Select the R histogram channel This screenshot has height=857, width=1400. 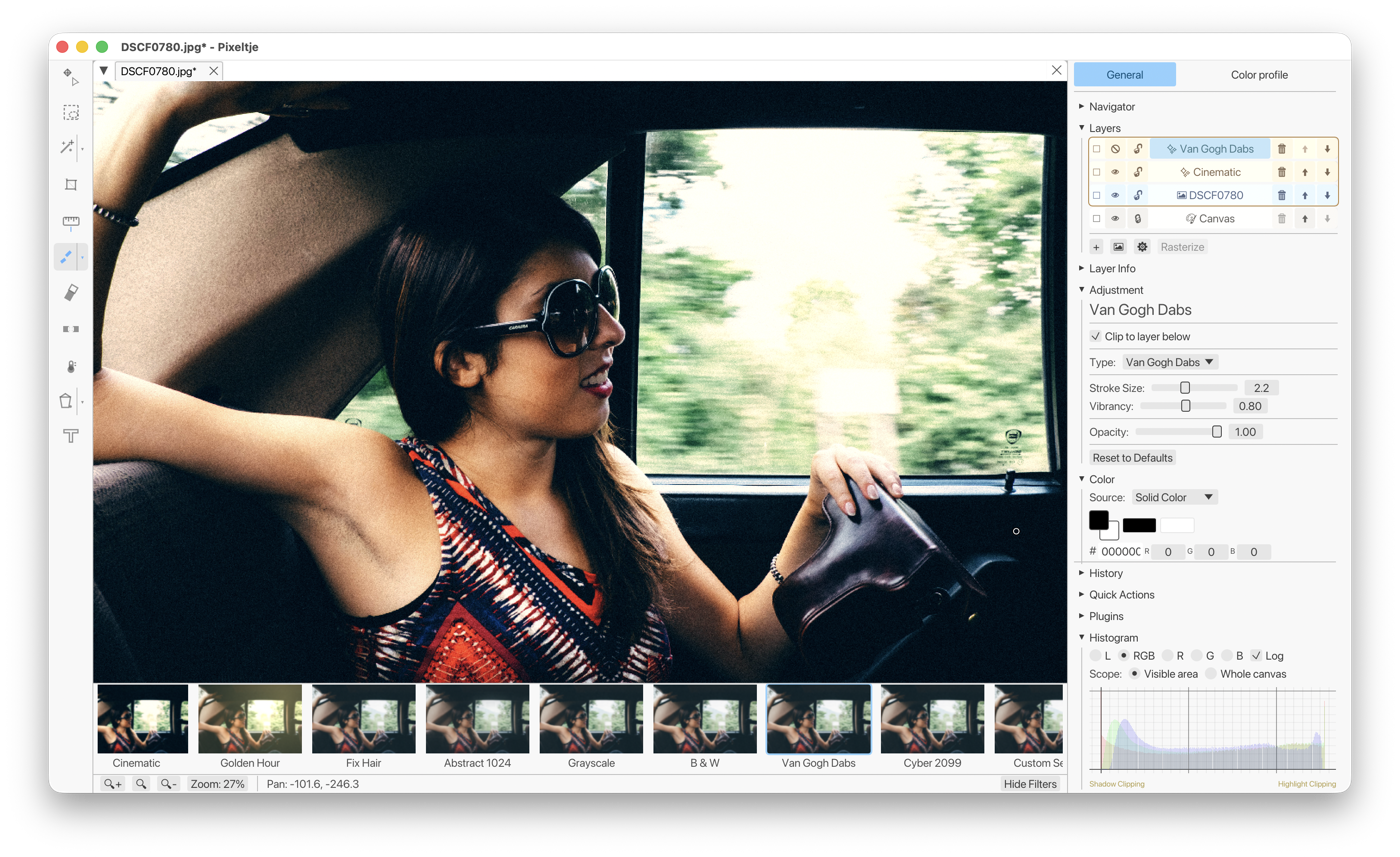(1167, 656)
